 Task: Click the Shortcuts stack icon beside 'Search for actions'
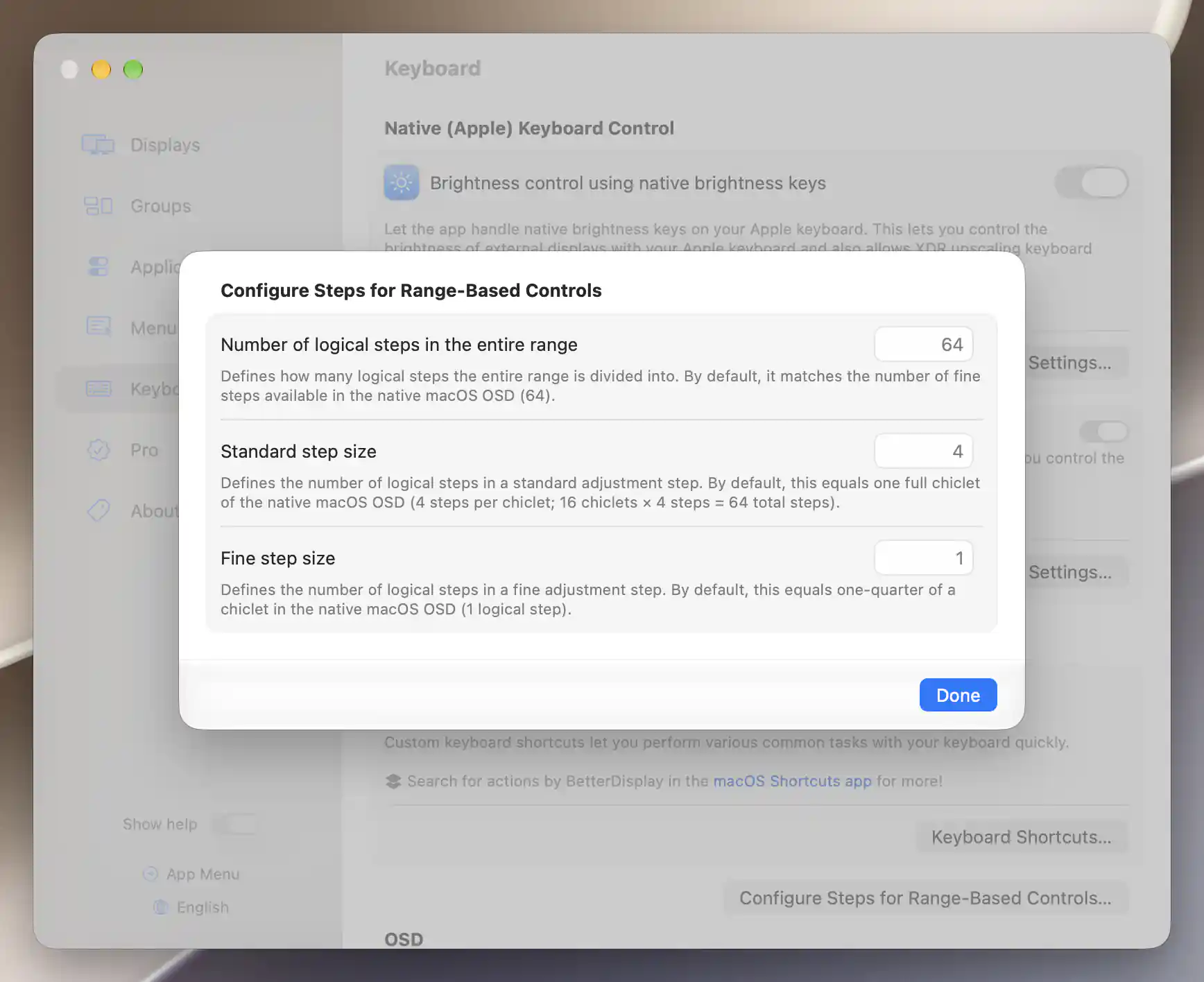click(393, 782)
